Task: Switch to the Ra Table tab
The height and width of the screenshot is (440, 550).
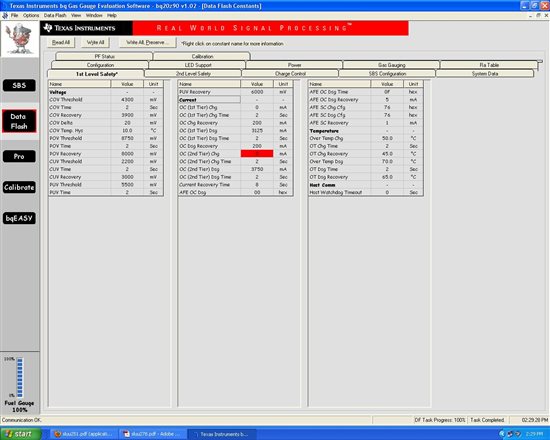Action: pyautogui.click(x=489, y=65)
